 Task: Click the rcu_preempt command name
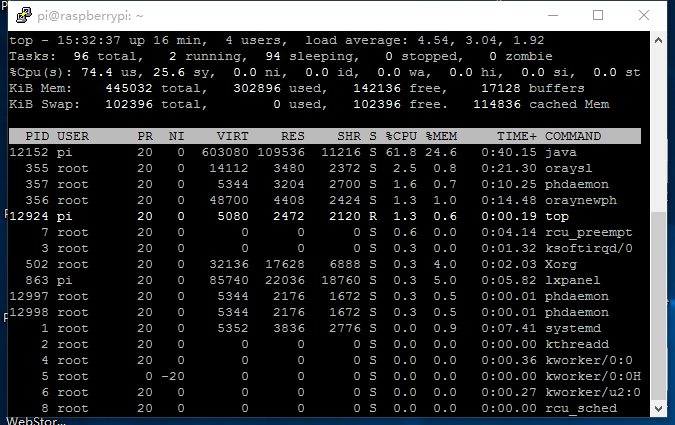pyautogui.click(x=588, y=233)
